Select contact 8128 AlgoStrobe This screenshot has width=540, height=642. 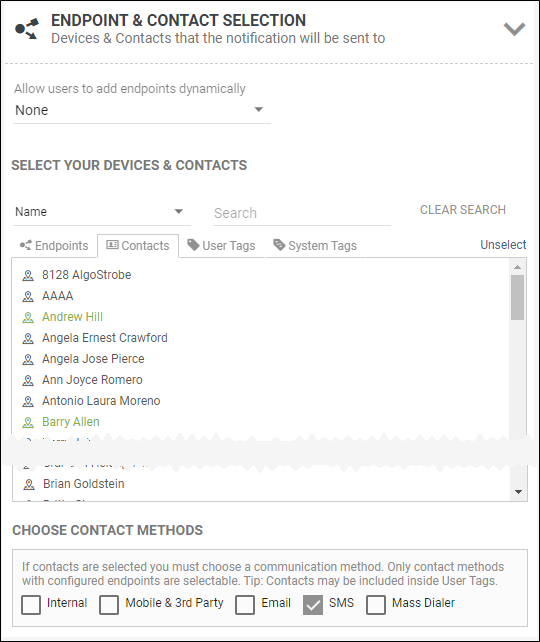click(86, 275)
